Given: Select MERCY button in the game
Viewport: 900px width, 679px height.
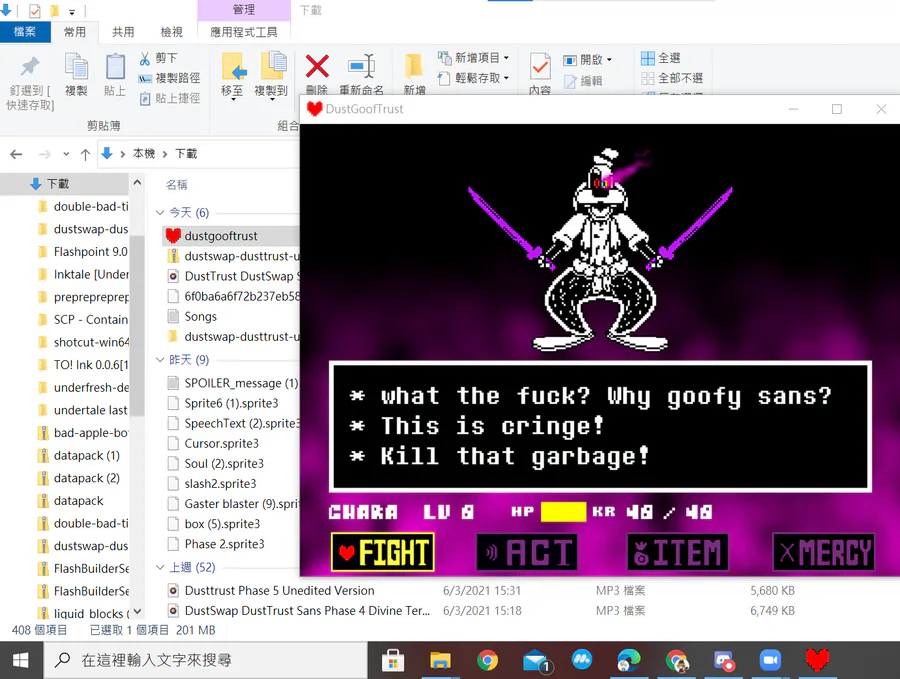Looking at the screenshot, I should pos(824,552).
